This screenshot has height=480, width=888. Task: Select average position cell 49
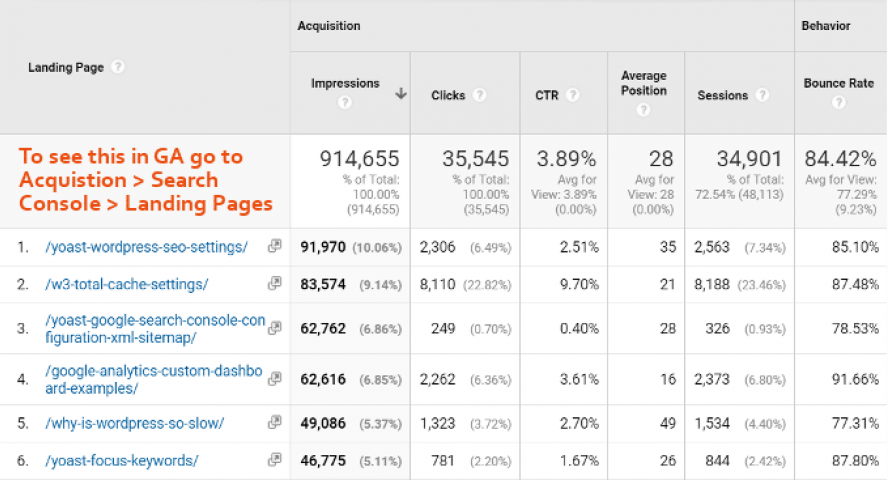pos(668,423)
